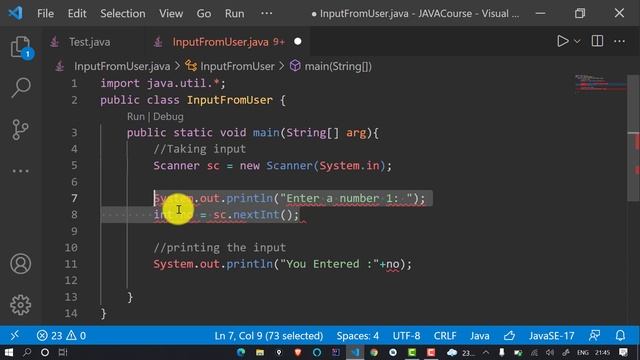640x360 pixels.
Task: Run the Java file with play button
Action: 562,41
